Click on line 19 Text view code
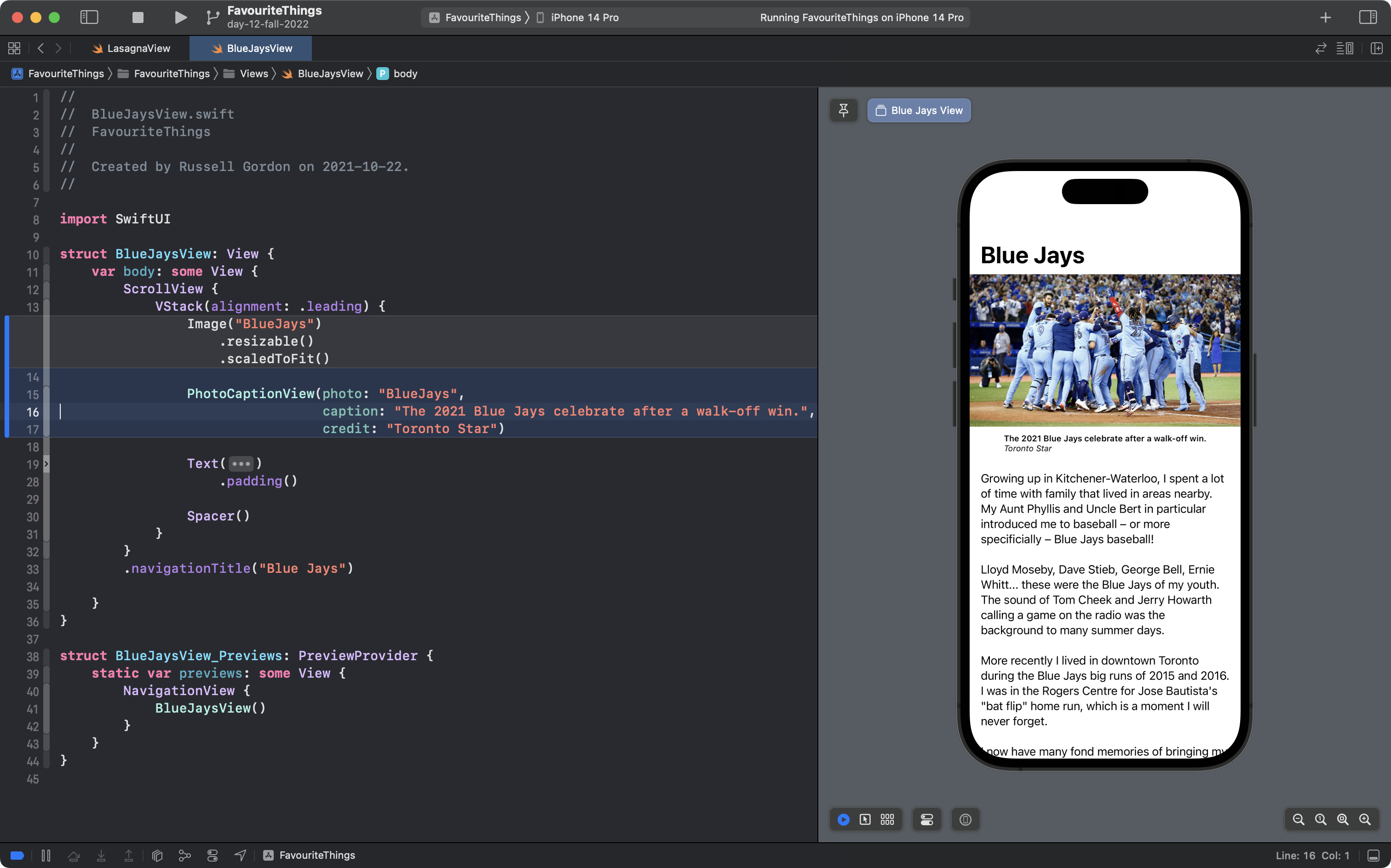This screenshot has width=1391, height=868. point(223,463)
